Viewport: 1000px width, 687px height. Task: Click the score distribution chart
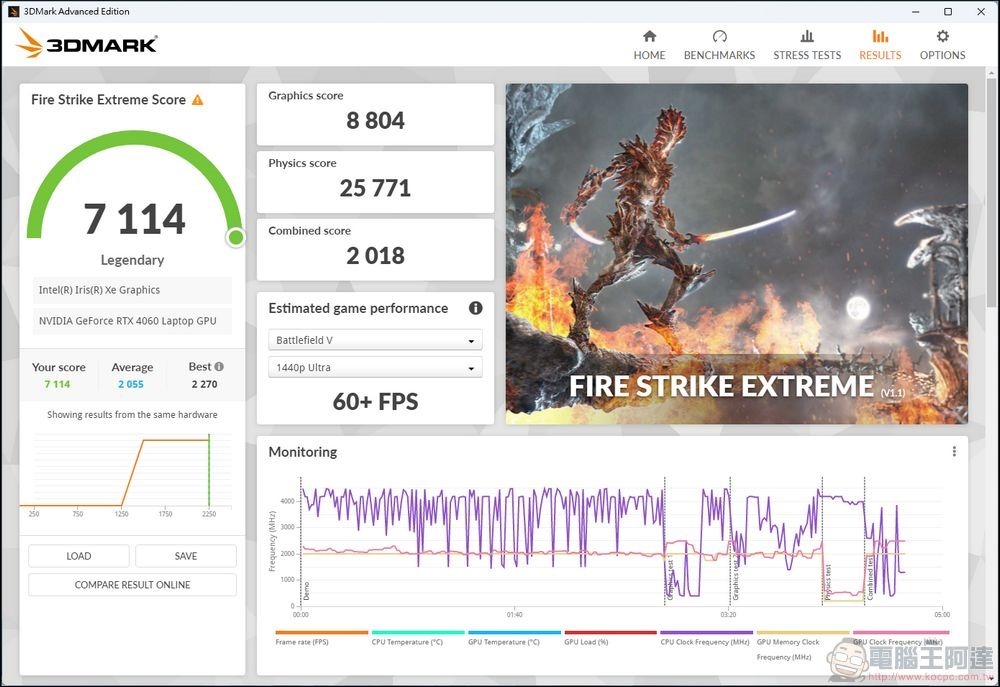coord(126,475)
